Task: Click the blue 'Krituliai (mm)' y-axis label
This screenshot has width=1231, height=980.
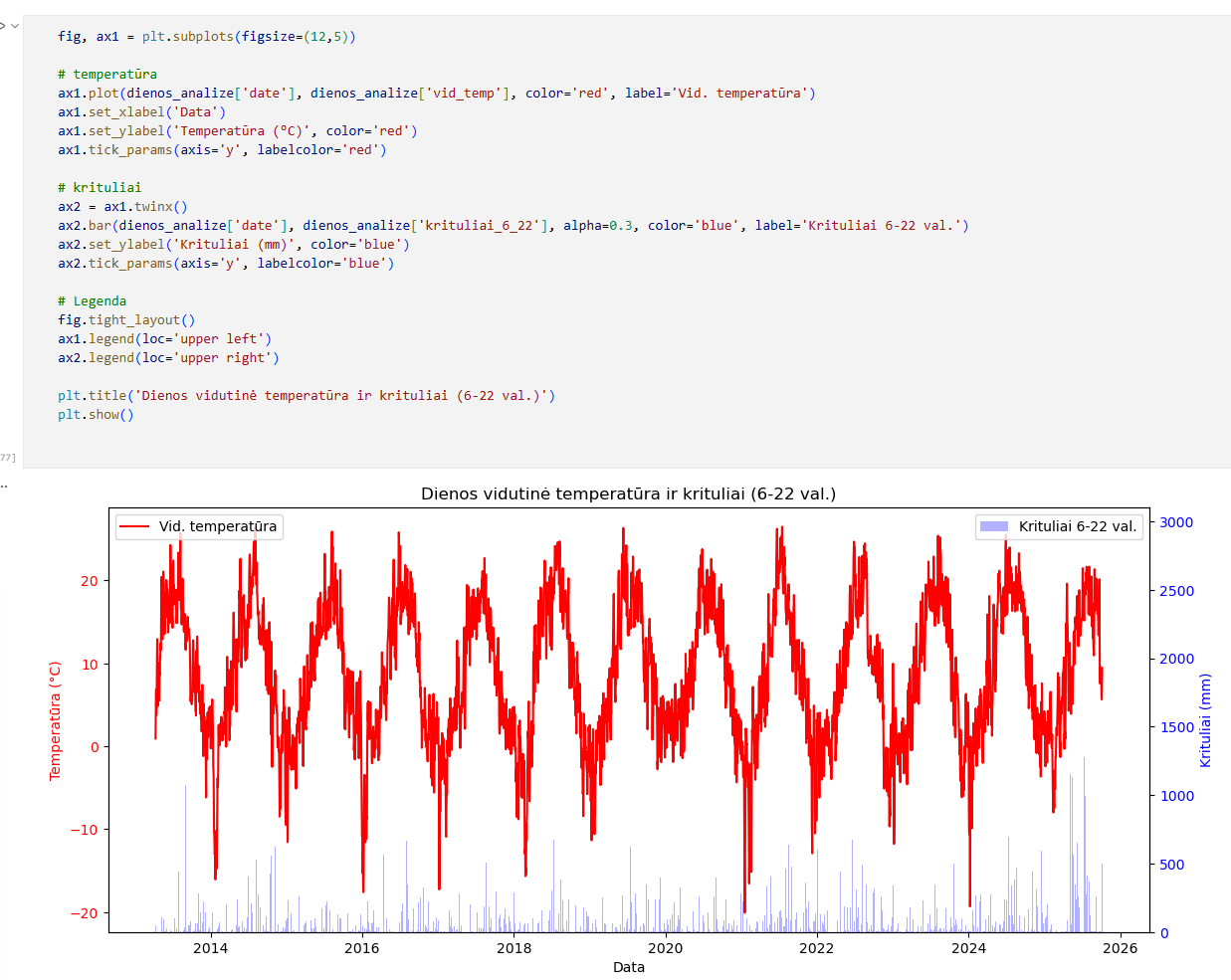Action: 1205,720
